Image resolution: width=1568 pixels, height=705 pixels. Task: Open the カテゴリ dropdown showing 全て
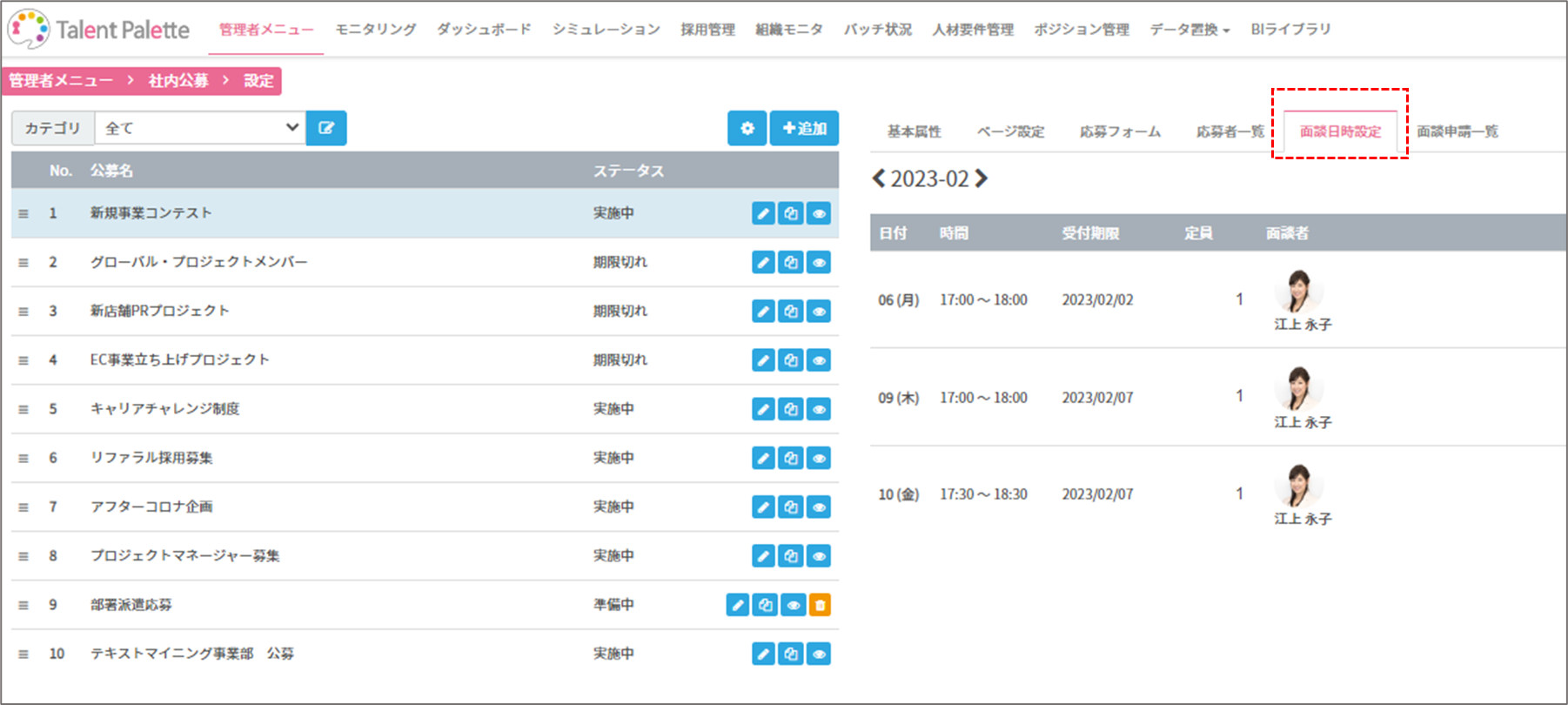tap(200, 128)
